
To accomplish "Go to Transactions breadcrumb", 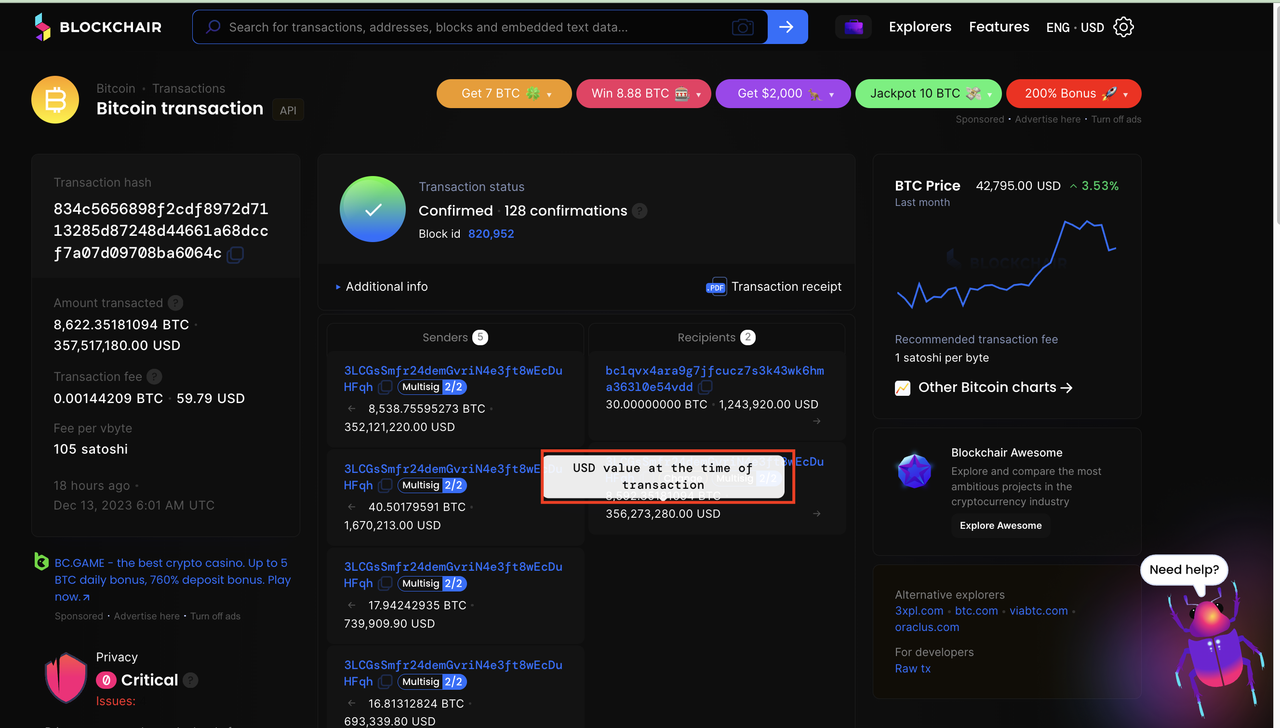I will (189, 88).
